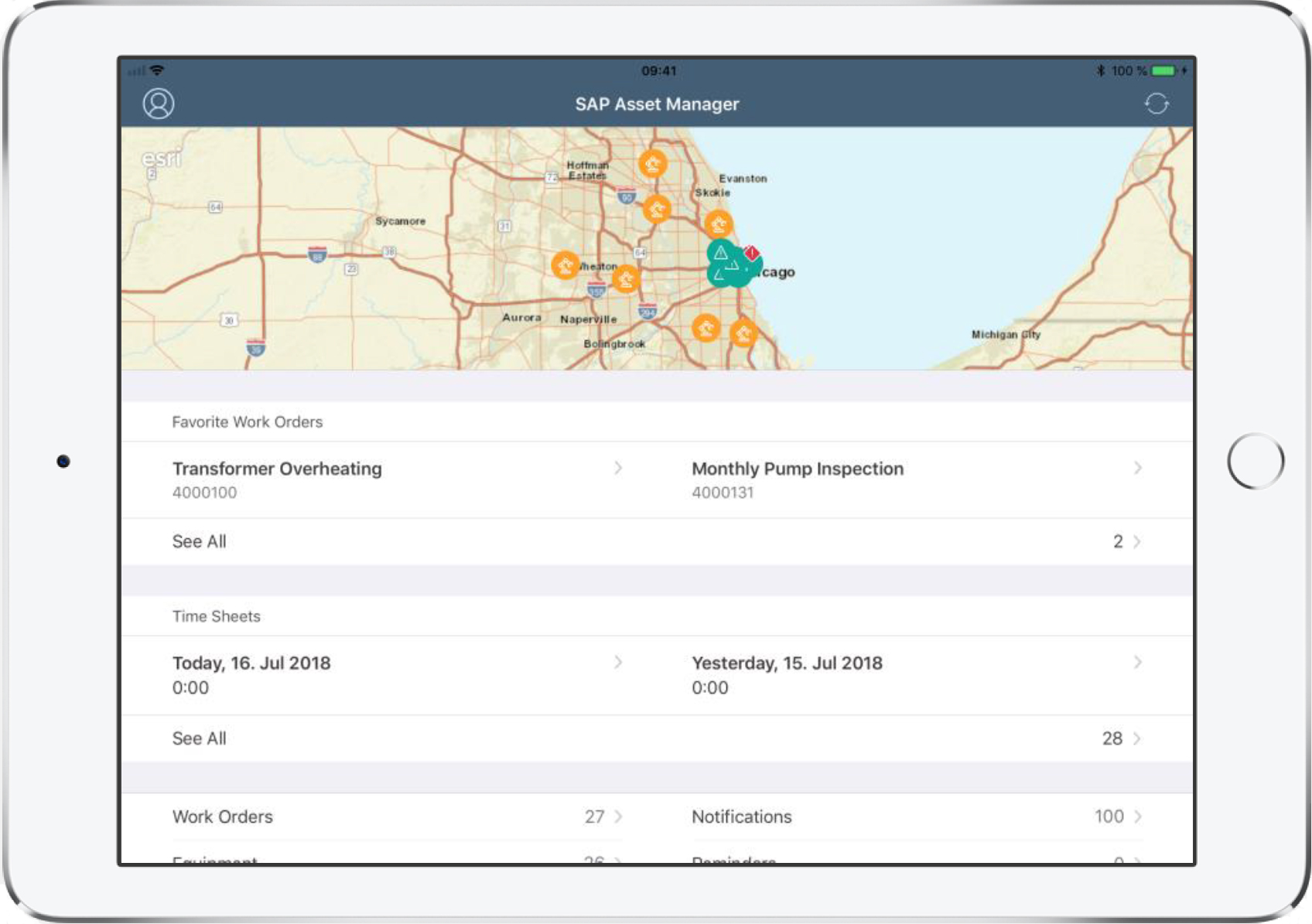The image size is (1312, 924).
Task: Tap the Evanston label on map
Action: 743,178
